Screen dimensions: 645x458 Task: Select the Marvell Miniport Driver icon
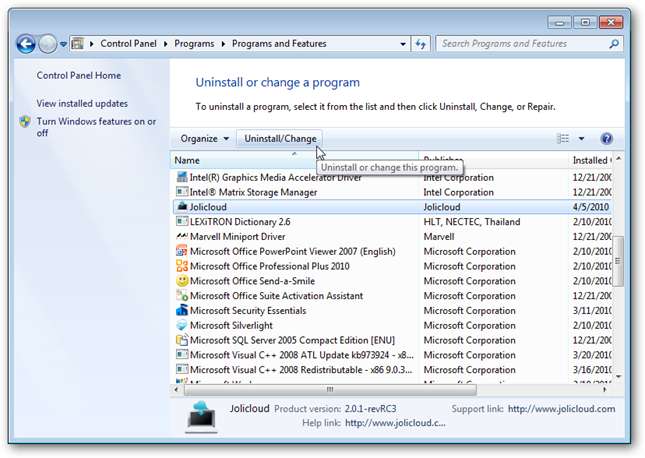click(x=182, y=236)
